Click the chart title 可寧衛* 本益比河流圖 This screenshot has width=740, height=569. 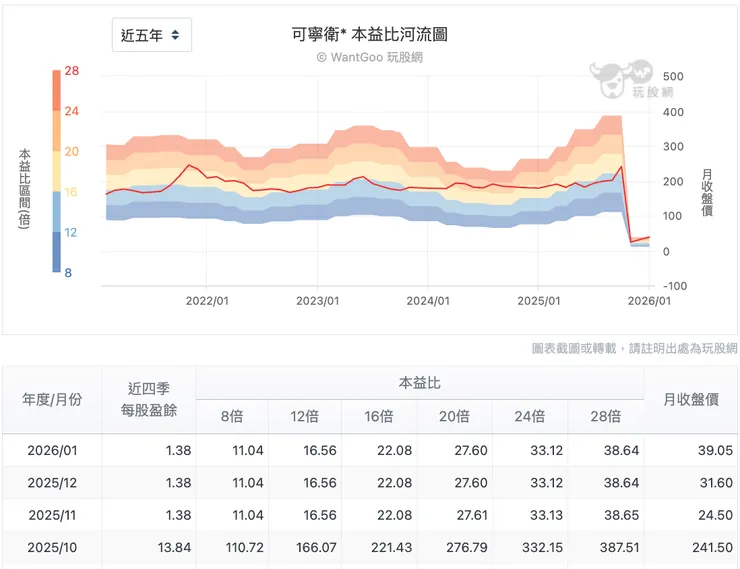[x=370, y=34]
